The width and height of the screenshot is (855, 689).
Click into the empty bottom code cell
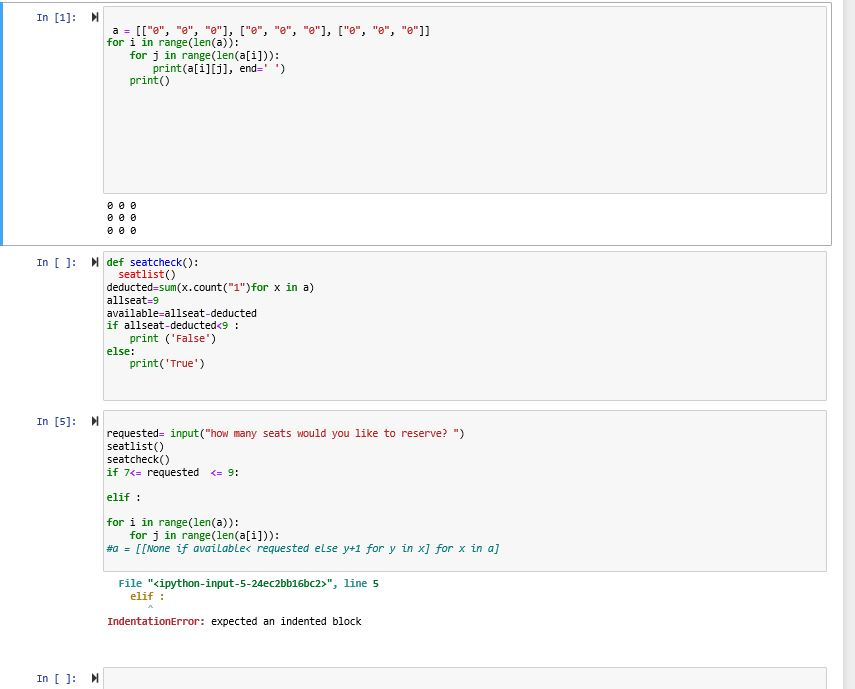pyautogui.click(x=465, y=678)
